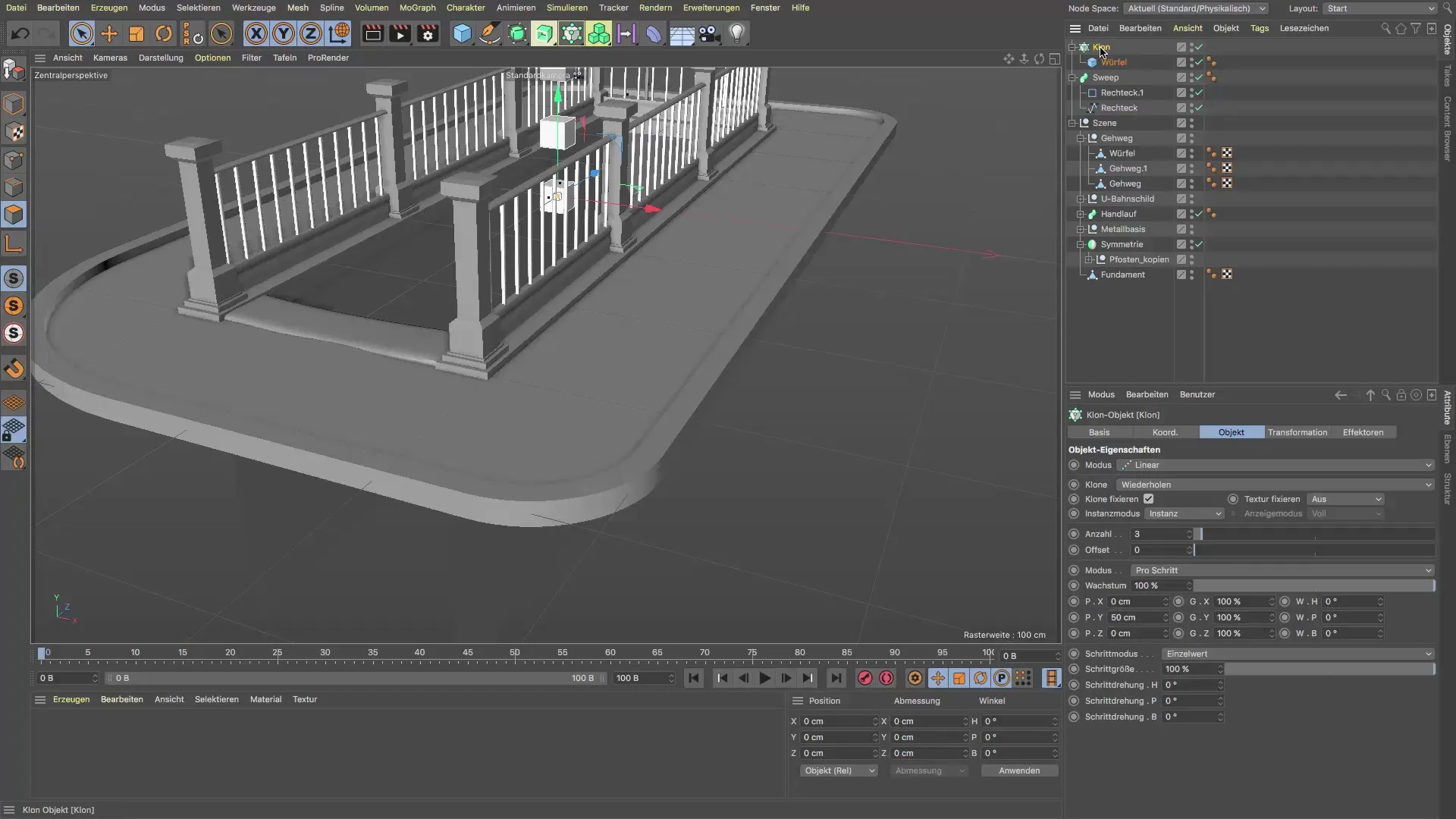Viewport: 1456px width, 819px height.
Task: Click the MoGraph menu item
Action: 418,8
